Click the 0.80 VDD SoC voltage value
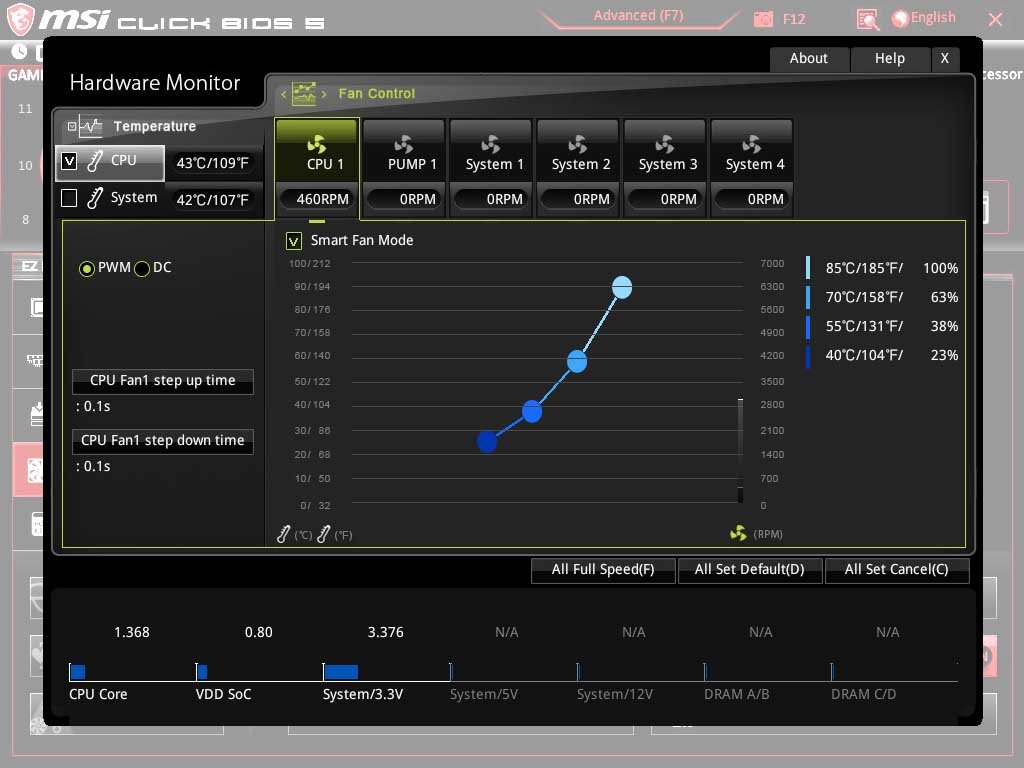This screenshot has width=1024, height=768. (259, 632)
